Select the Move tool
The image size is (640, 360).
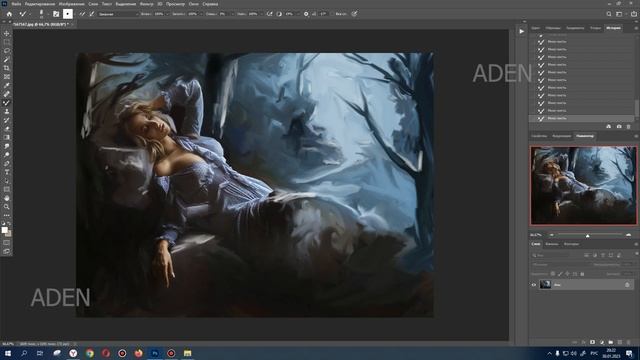coord(7,33)
